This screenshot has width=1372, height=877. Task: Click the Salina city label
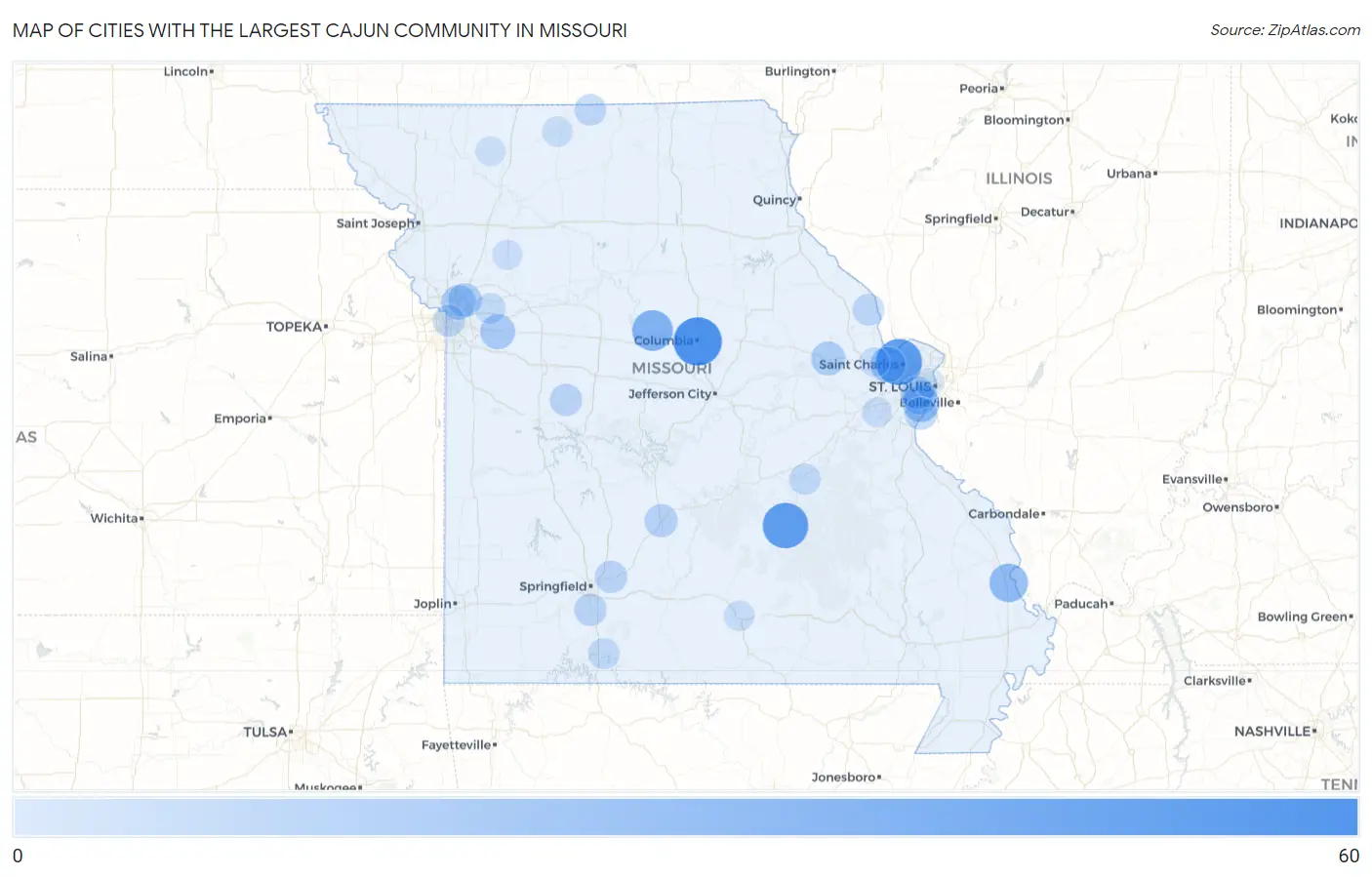pyautogui.click(x=91, y=357)
